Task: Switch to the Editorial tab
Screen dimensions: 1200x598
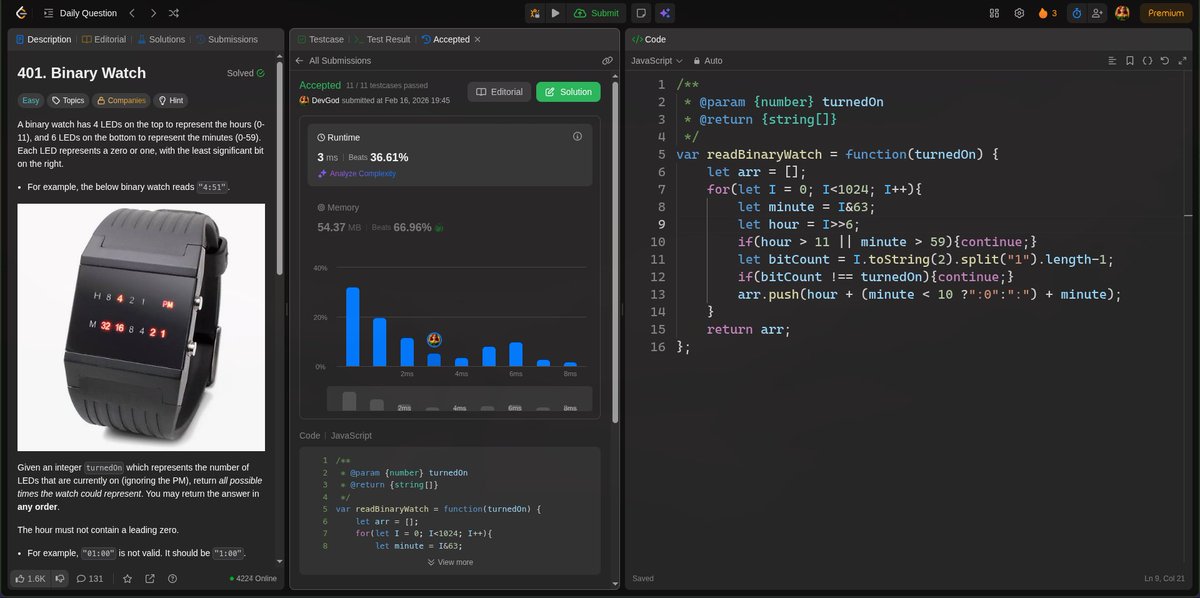Action: (104, 39)
